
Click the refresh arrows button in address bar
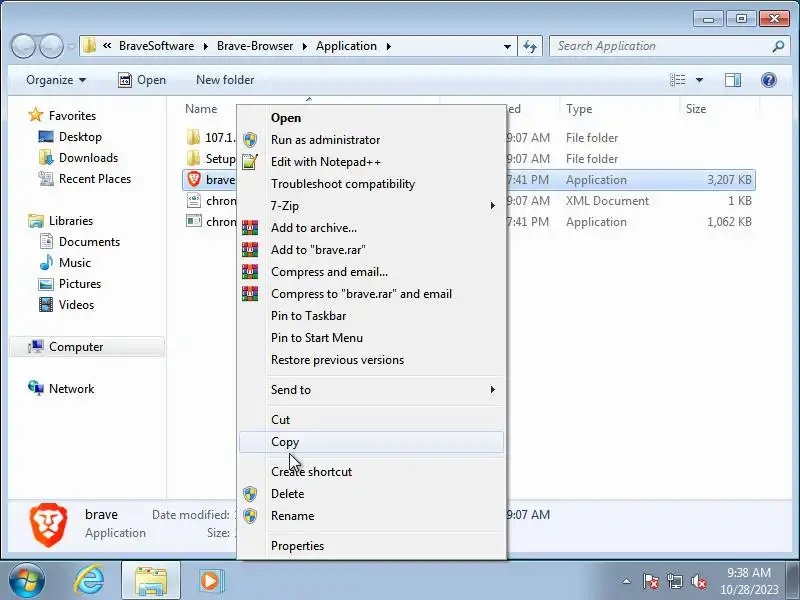[530, 46]
